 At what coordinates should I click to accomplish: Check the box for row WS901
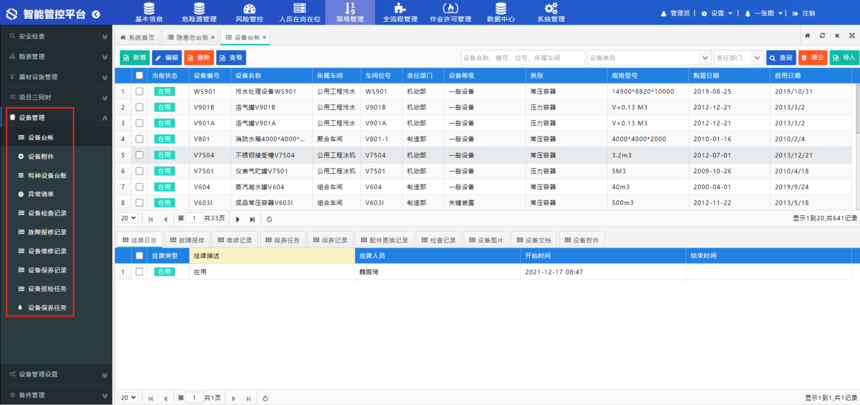click(x=139, y=91)
